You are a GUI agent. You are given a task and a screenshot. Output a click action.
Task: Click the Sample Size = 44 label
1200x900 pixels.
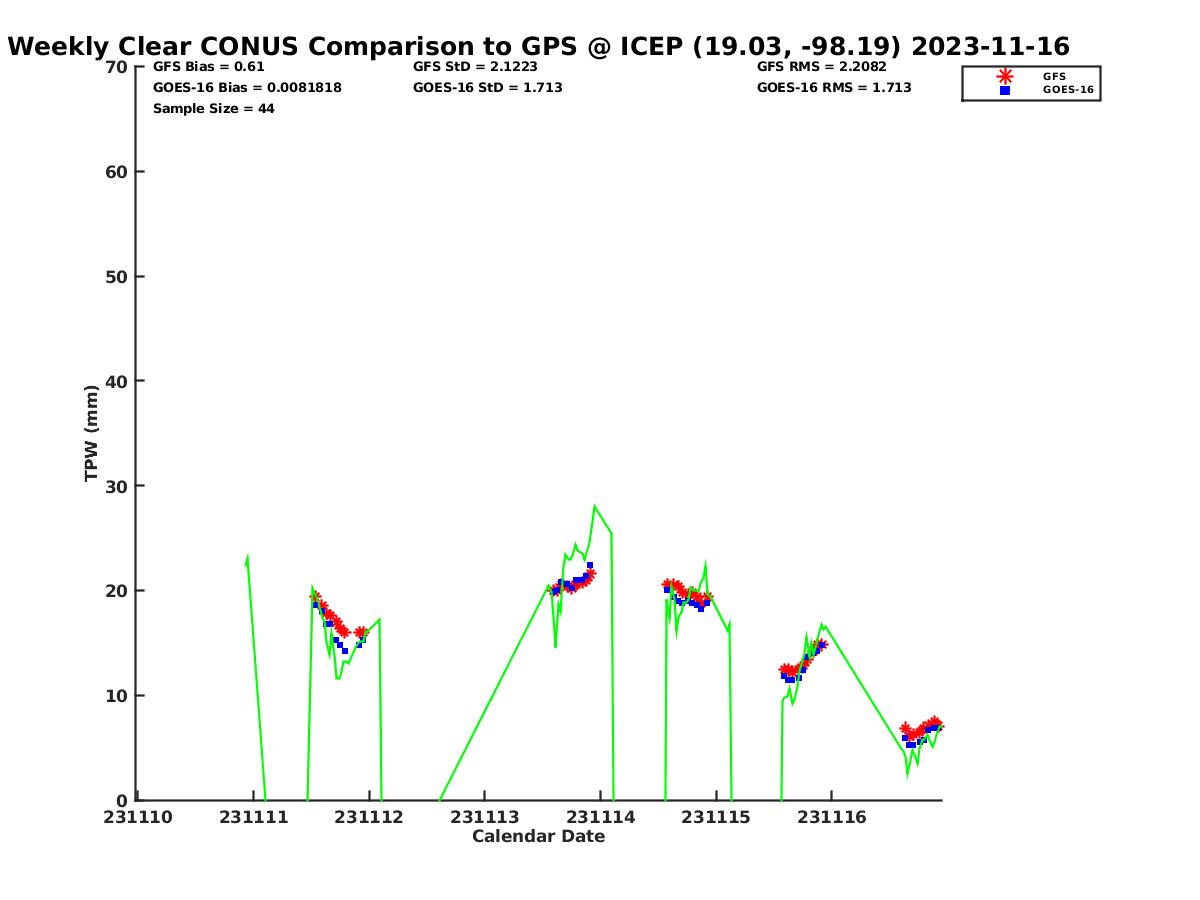pyautogui.click(x=213, y=109)
